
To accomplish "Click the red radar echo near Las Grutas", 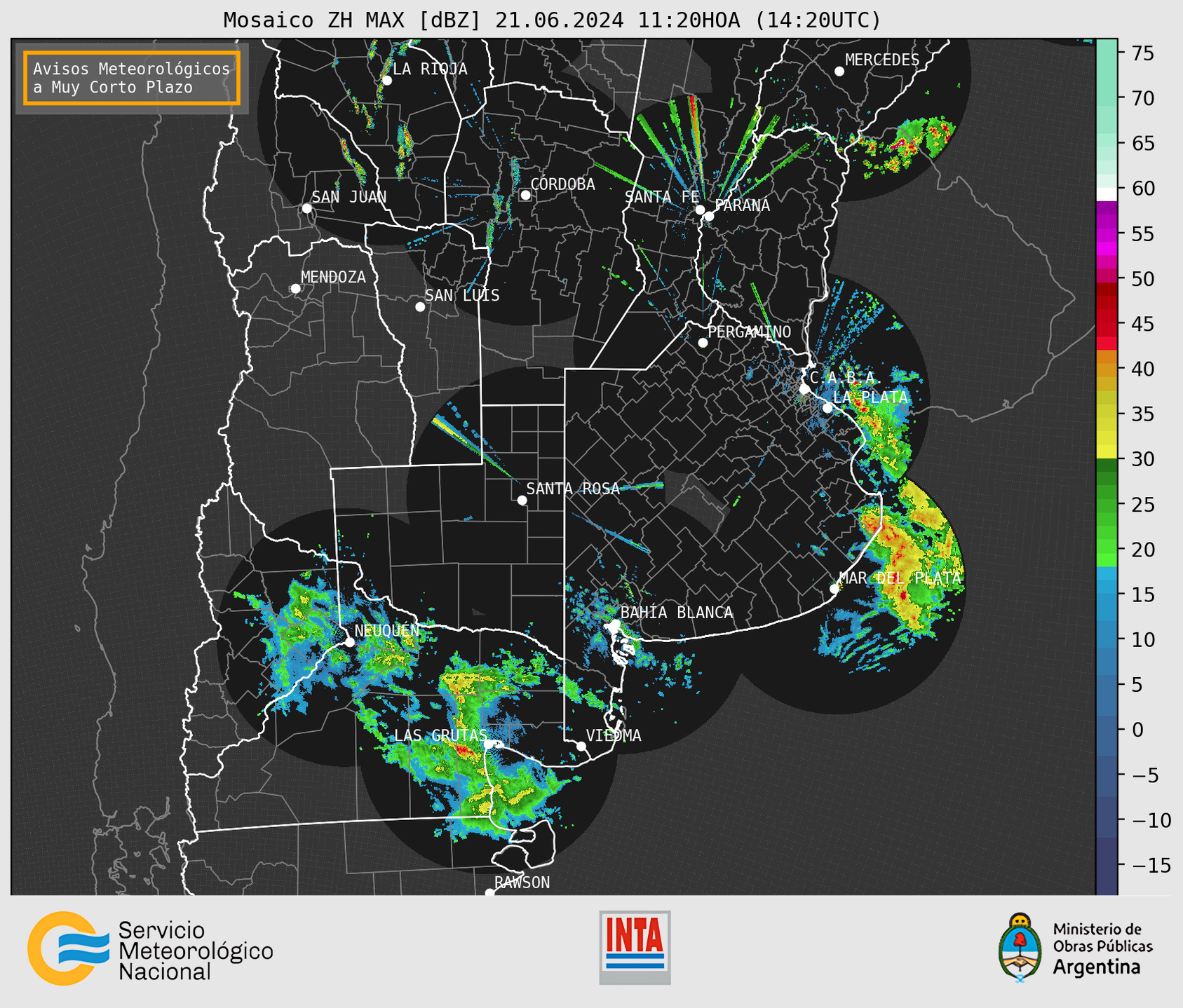I will click(x=464, y=751).
